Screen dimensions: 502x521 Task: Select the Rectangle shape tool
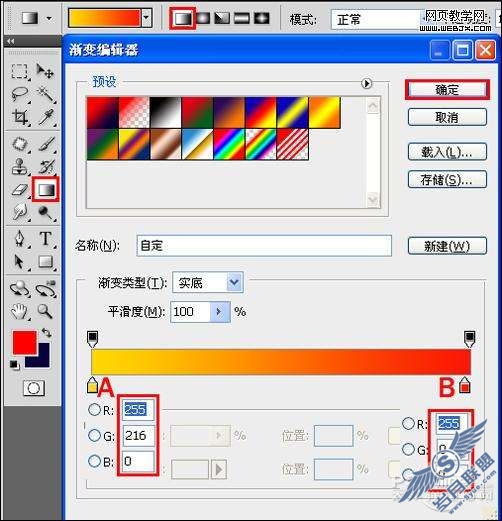(45, 262)
